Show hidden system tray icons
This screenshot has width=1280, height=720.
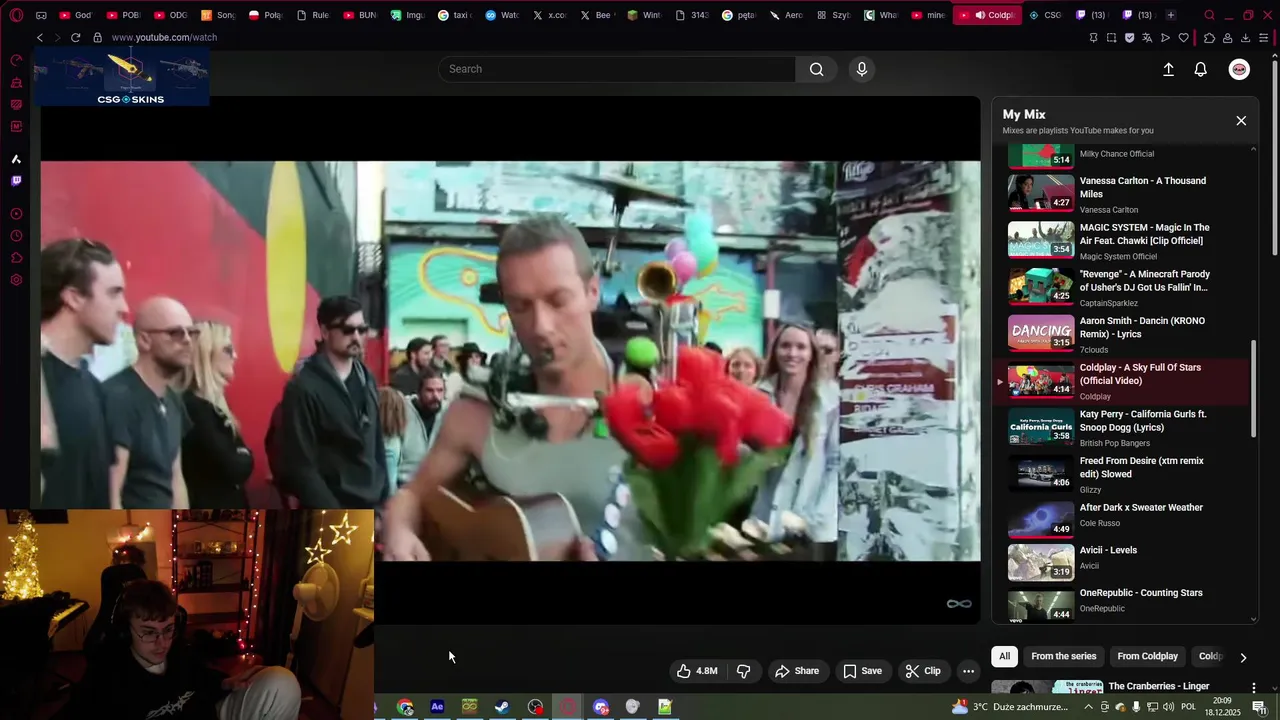point(1088,707)
